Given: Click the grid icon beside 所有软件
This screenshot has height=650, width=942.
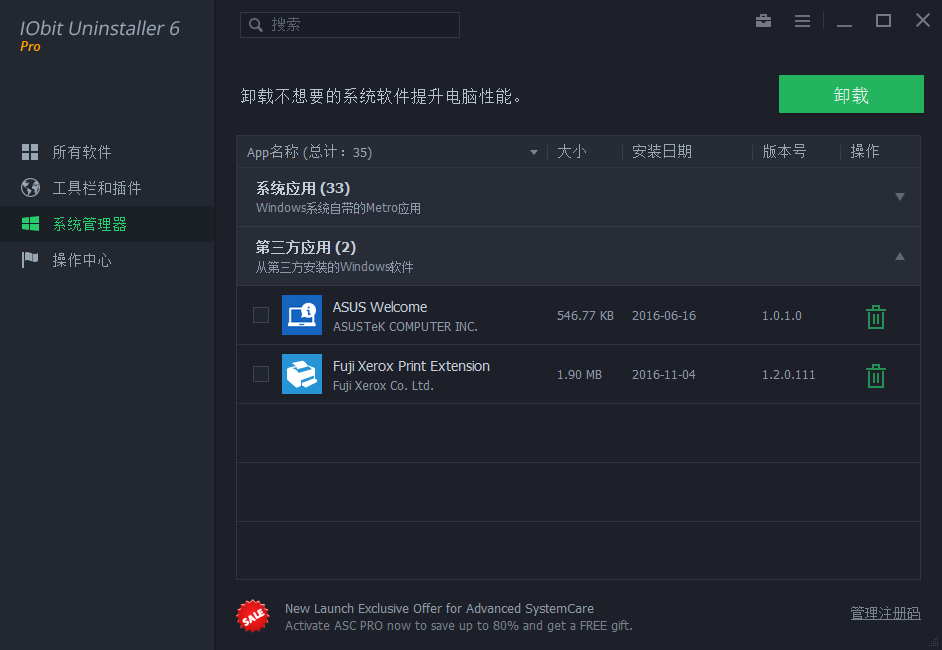Looking at the screenshot, I should click(x=30, y=152).
